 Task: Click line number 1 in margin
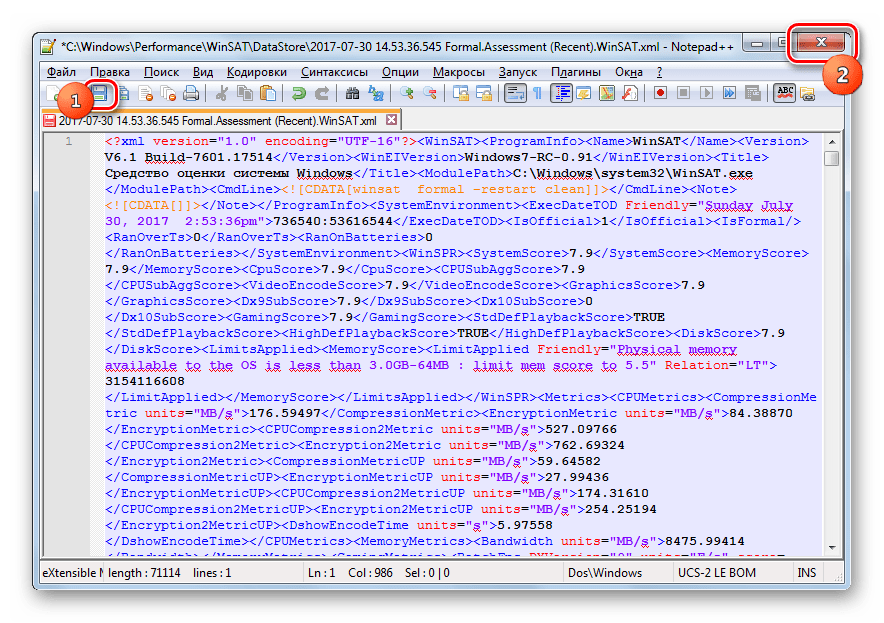(x=68, y=141)
